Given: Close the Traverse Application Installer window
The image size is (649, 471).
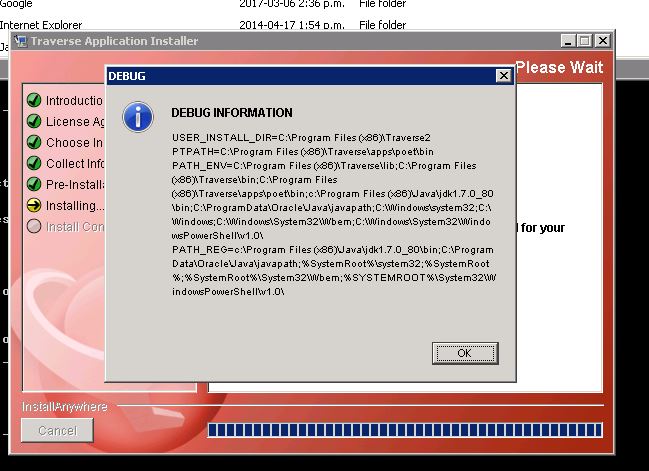Looking at the screenshot, I should (602, 41).
